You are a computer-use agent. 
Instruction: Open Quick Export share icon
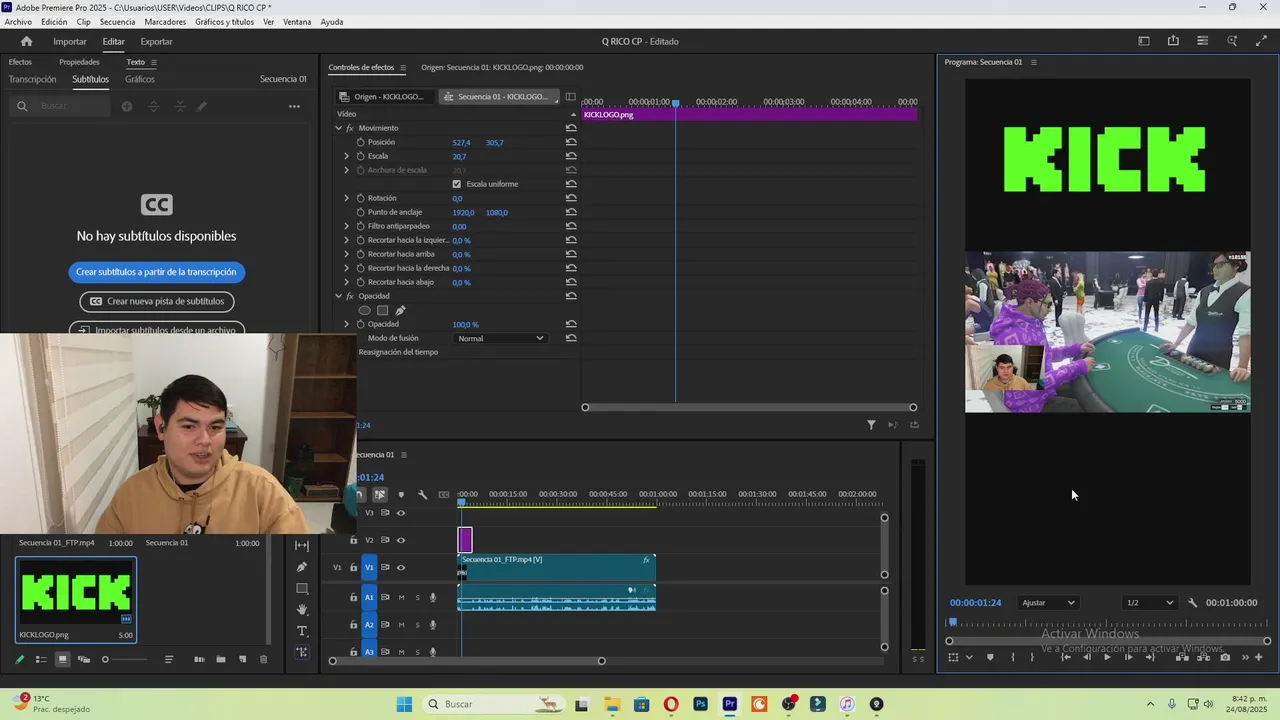click(x=1173, y=41)
